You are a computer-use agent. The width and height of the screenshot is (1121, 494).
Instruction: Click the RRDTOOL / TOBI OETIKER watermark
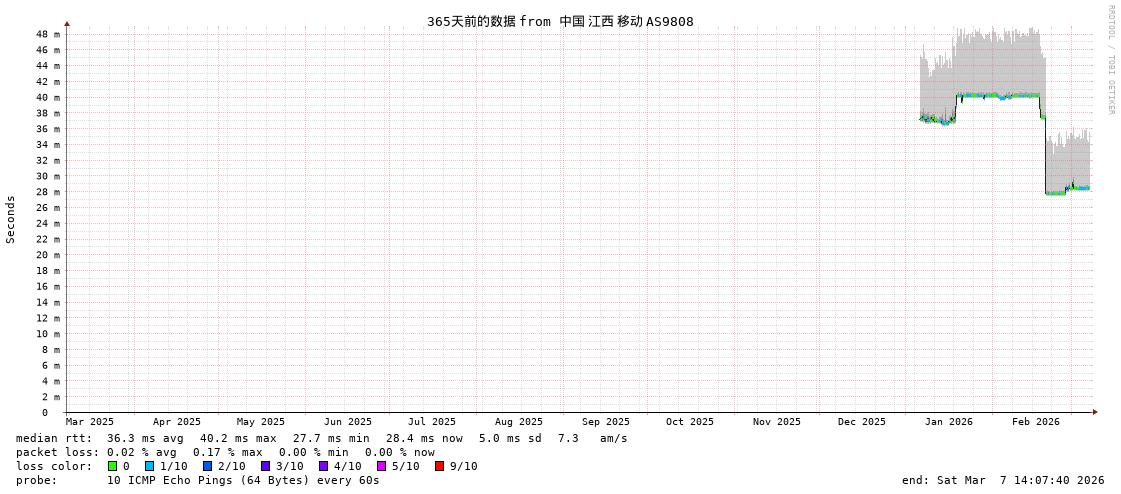1110,60
